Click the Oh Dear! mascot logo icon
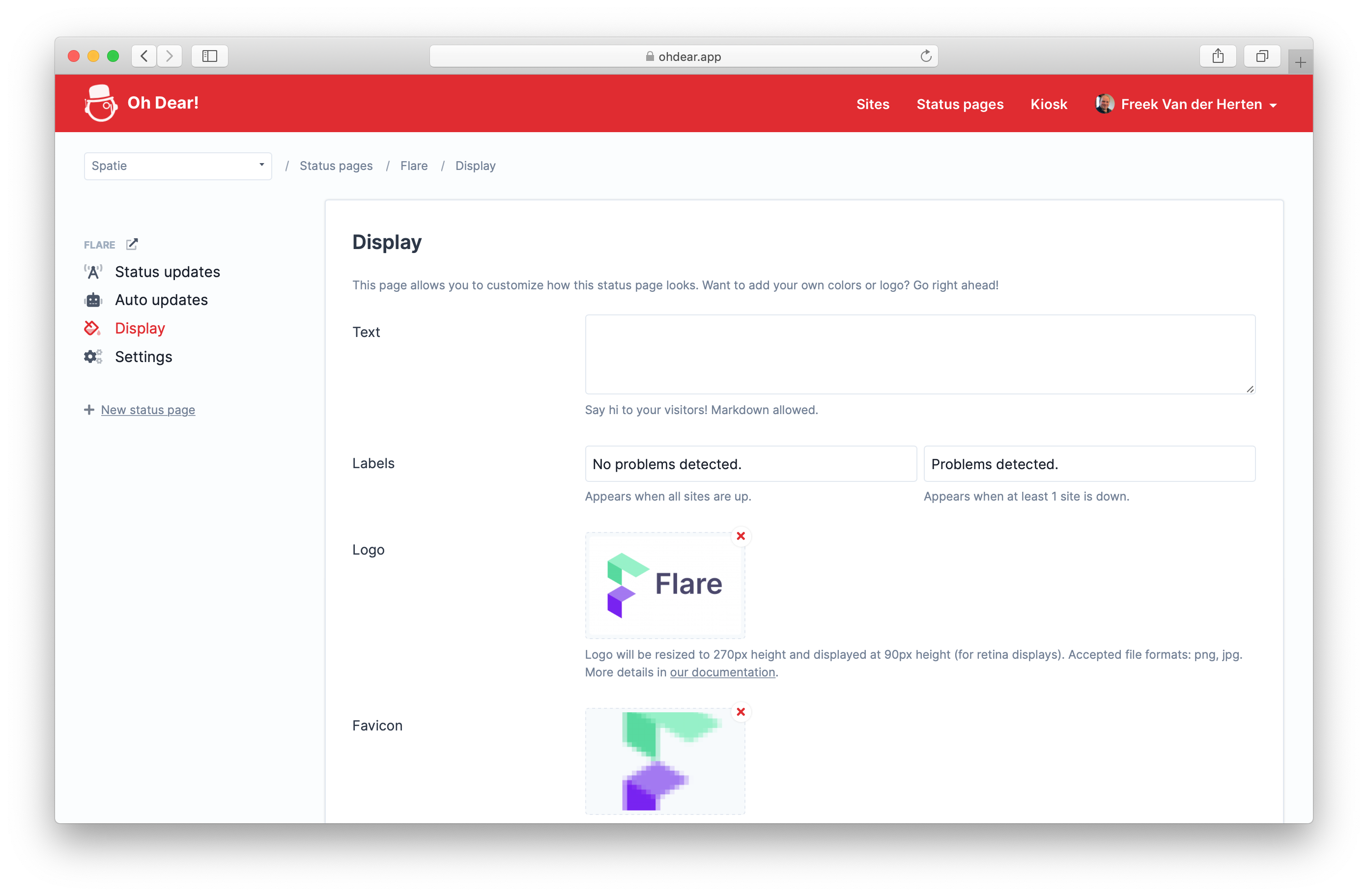 point(101,104)
